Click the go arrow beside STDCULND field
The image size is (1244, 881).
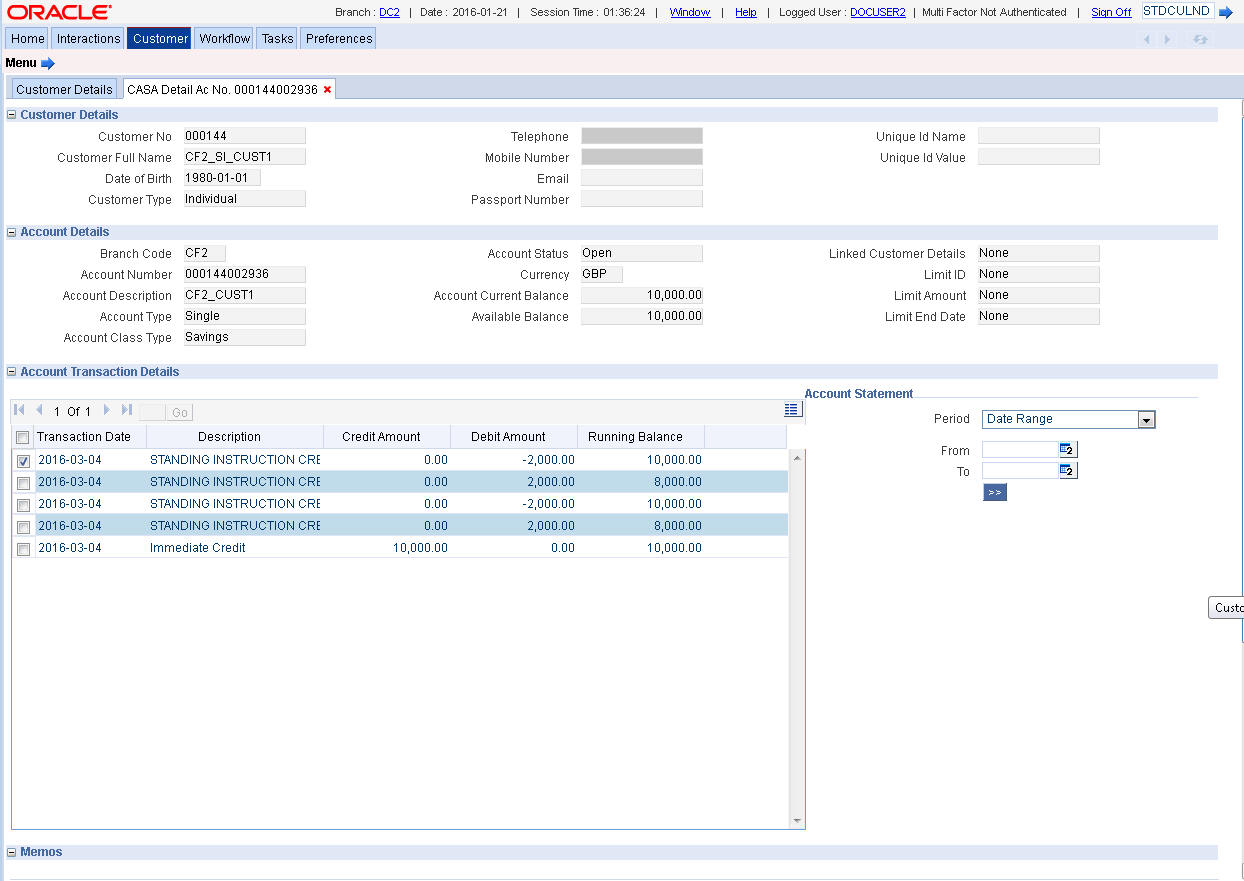click(1225, 12)
